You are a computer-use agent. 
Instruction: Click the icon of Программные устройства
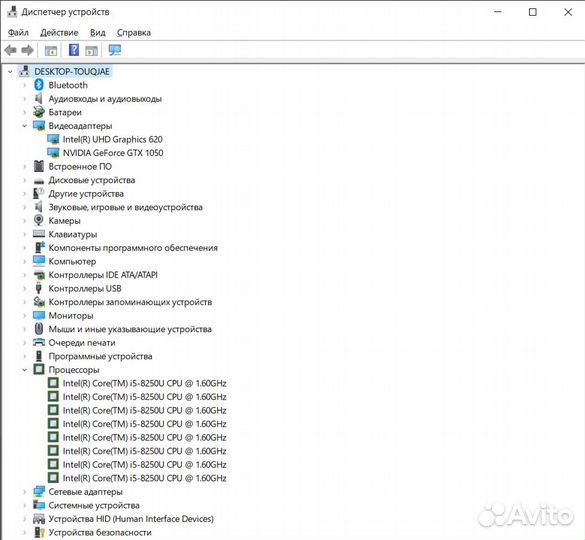(x=39, y=356)
